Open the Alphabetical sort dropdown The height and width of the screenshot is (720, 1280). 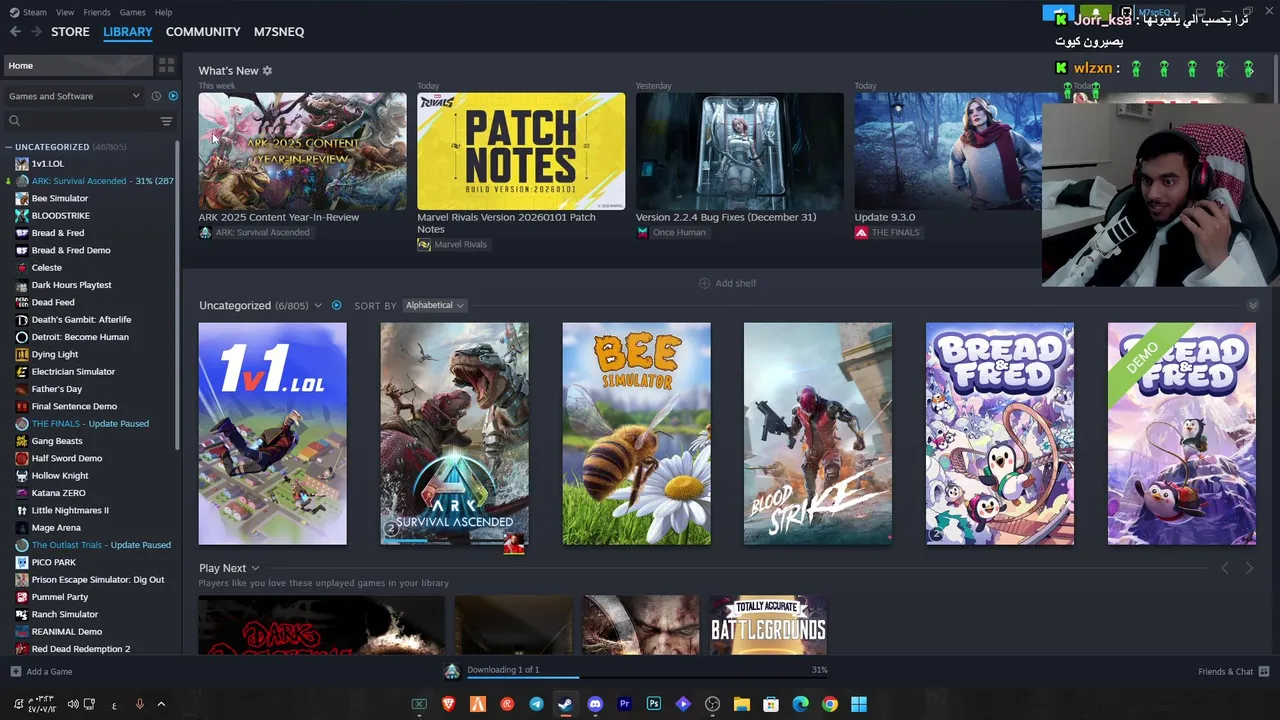[x=435, y=305]
